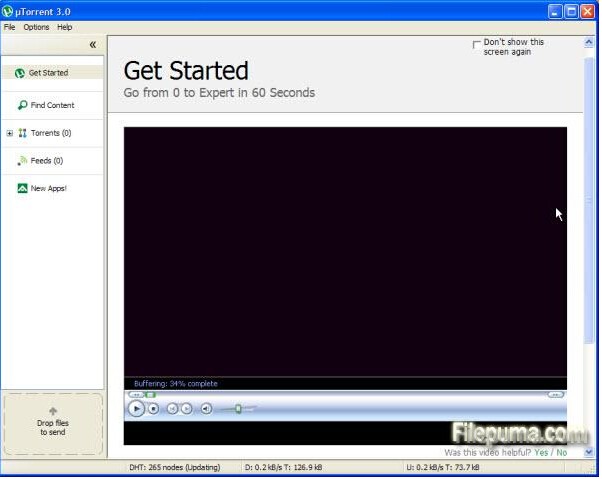Click Yes for video helpful question

click(x=541, y=452)
